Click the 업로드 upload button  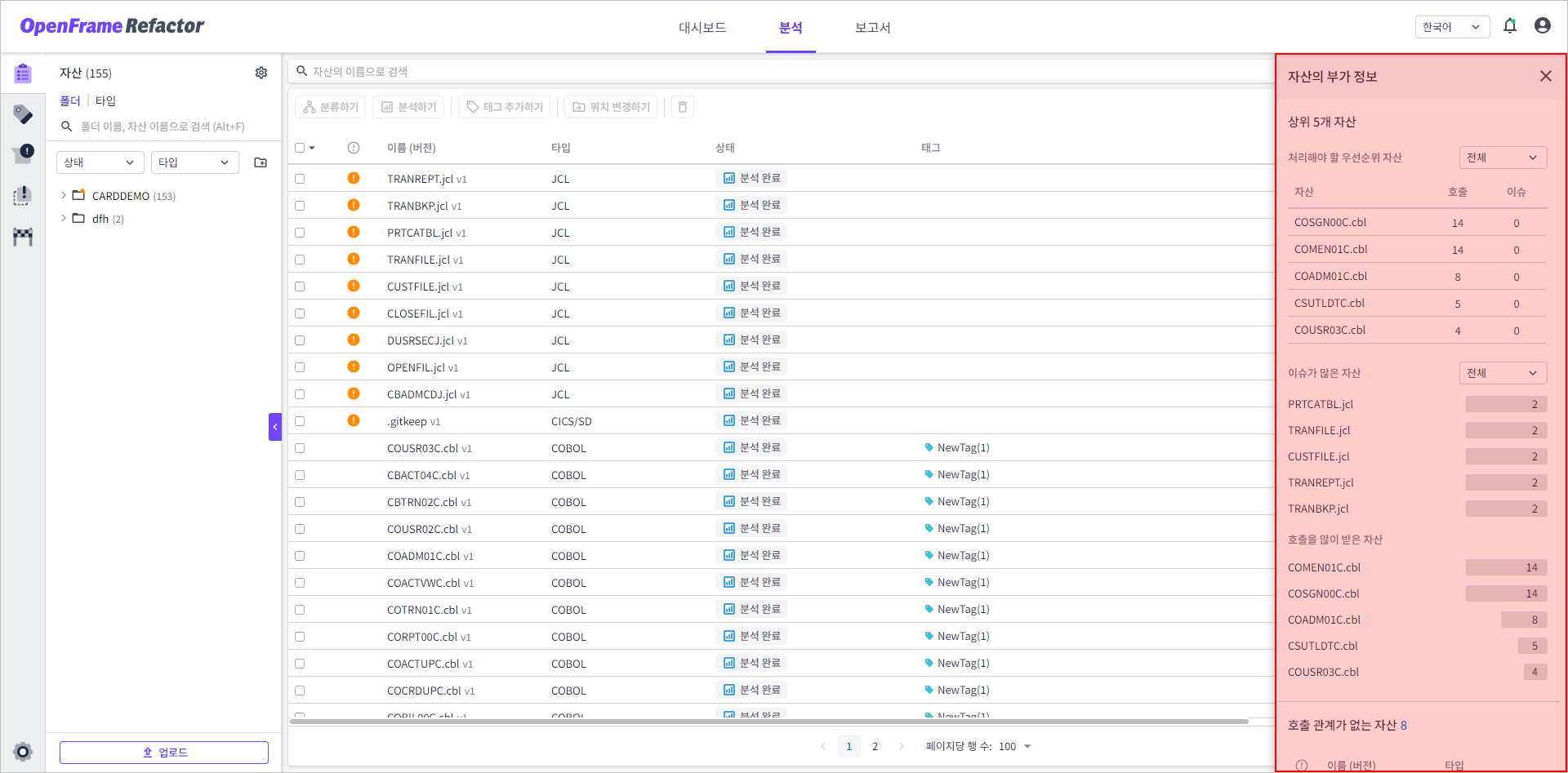(164, 753)
